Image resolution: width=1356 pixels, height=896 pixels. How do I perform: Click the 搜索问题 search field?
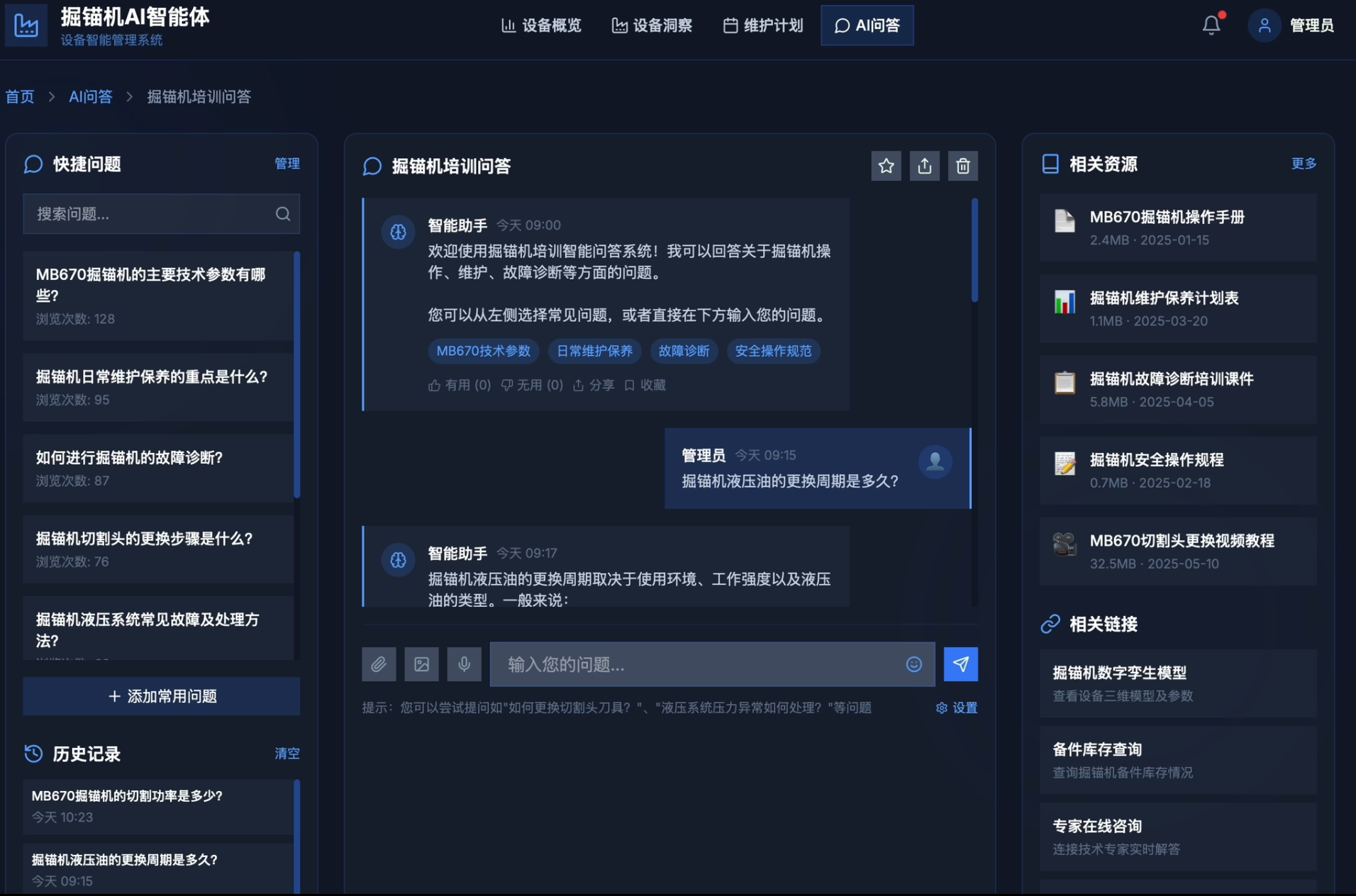(x=161, y=214)
